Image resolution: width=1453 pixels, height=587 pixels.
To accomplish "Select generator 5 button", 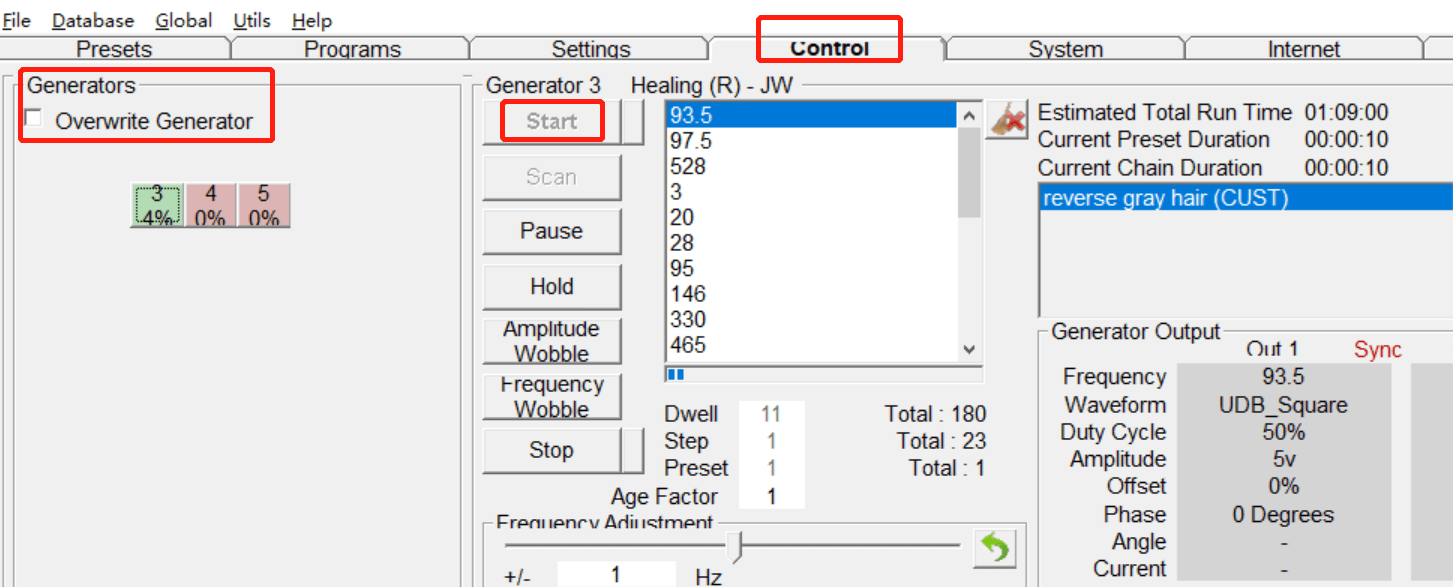I will [x=264, y=205].
